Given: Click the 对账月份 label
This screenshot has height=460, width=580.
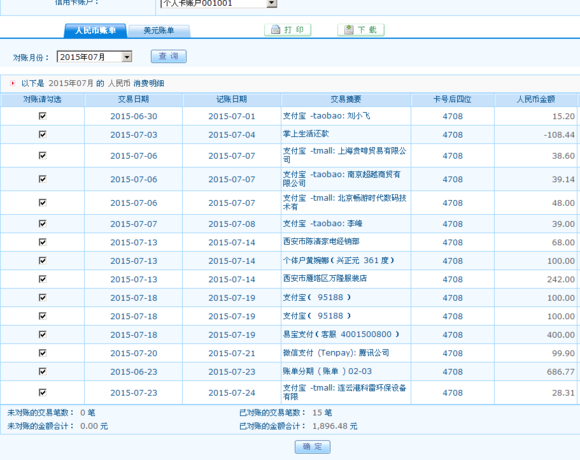Looking at the screenshot, I should click(31, 58).
